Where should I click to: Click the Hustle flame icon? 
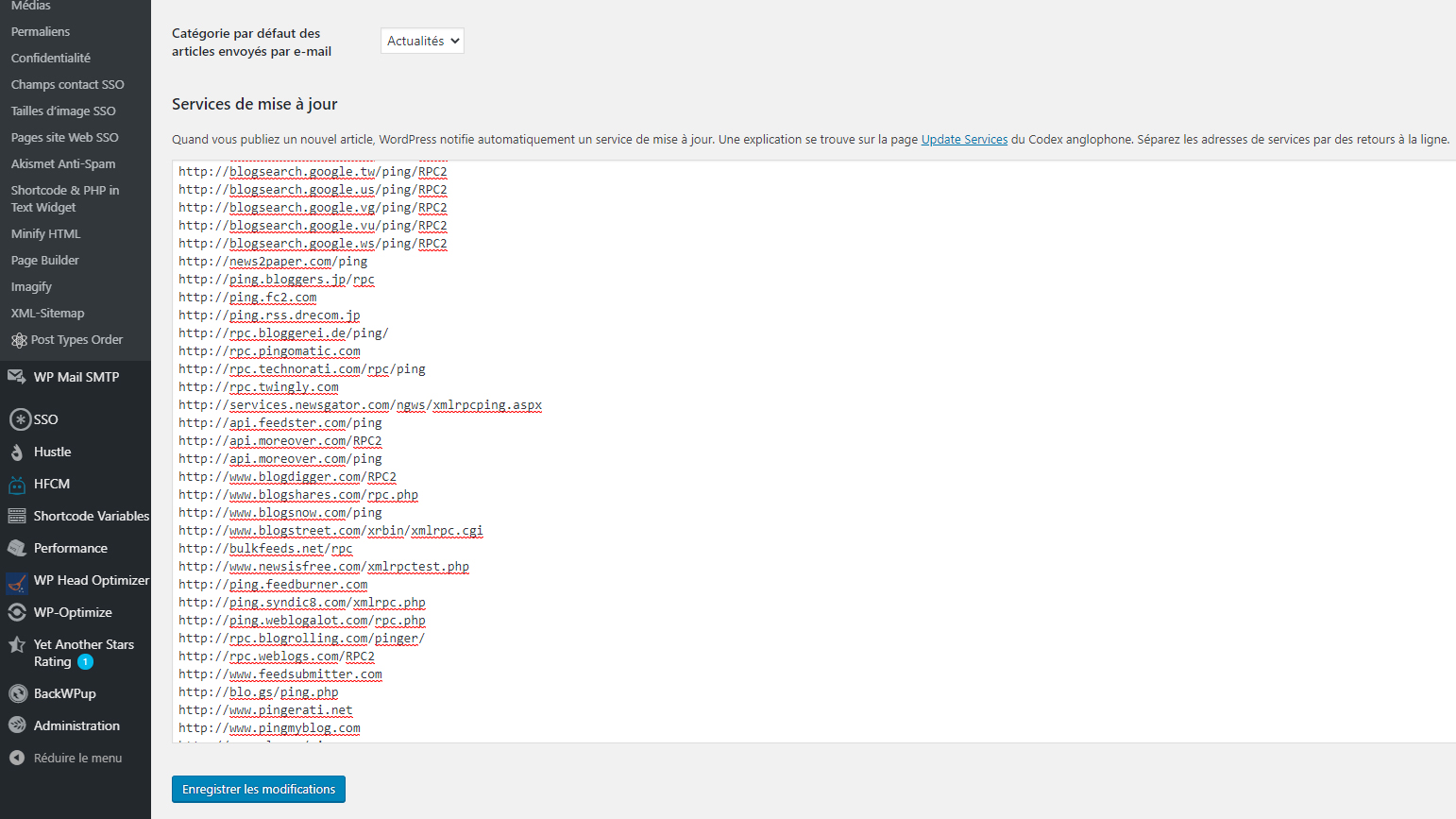point(17,452)
